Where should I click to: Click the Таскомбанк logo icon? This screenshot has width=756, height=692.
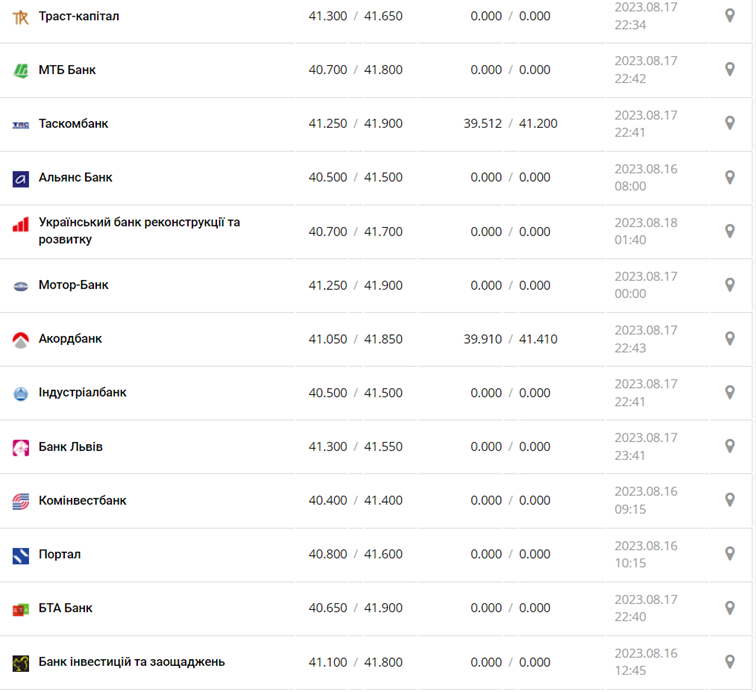[x=20, y=125]
